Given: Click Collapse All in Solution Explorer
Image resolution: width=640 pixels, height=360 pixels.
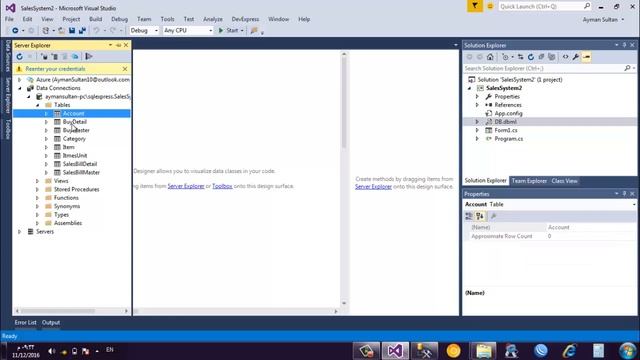Looking at the screenshot, I should click(541, 57).
